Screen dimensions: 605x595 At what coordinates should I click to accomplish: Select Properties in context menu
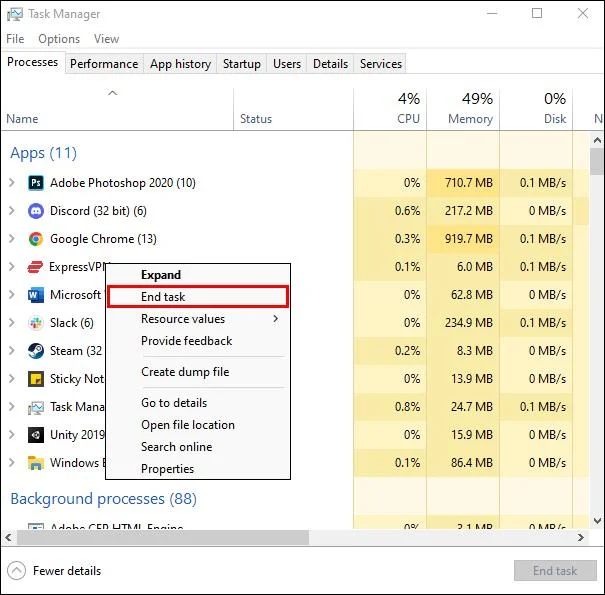[198, 469]
